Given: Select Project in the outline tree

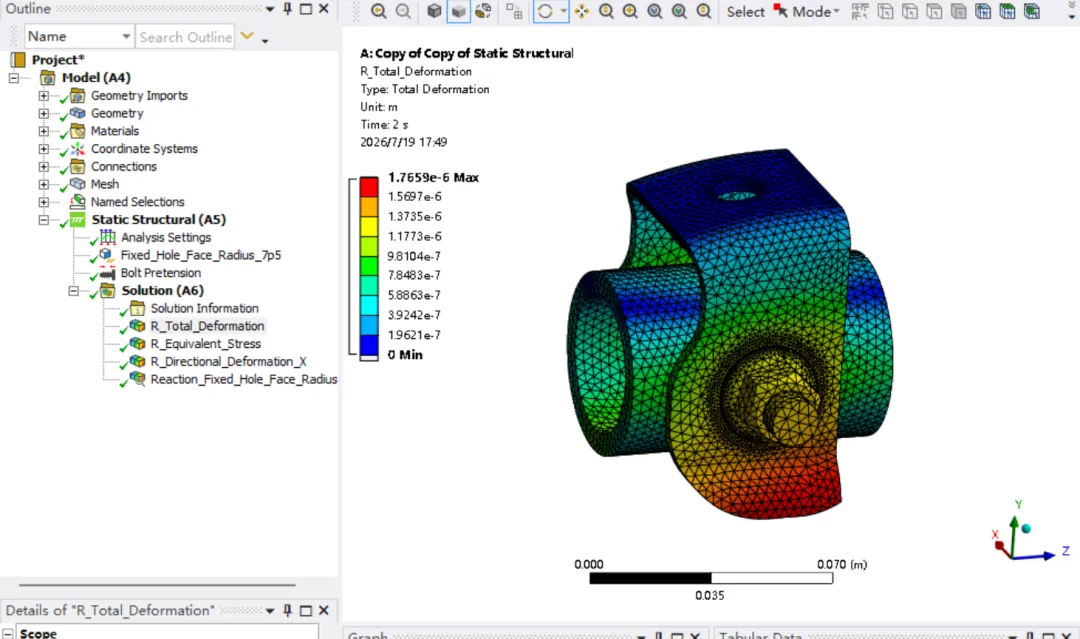Looking at the screenshot, I should [58, 60].
